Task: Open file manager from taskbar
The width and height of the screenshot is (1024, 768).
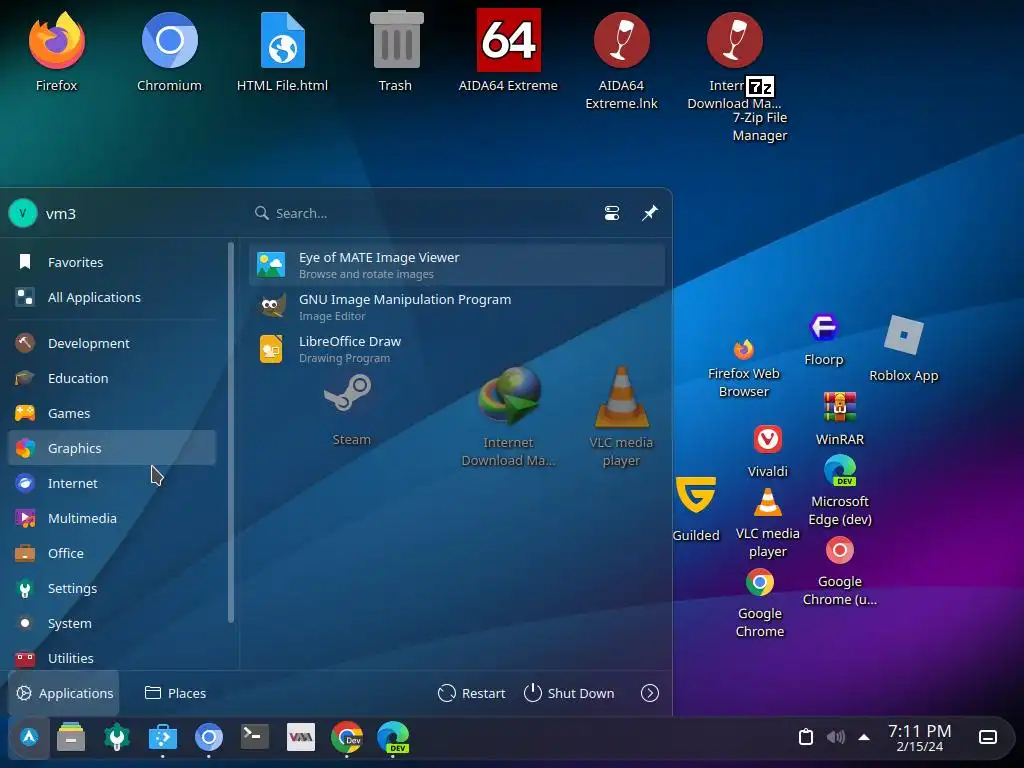Action: [x=71, y=737]
